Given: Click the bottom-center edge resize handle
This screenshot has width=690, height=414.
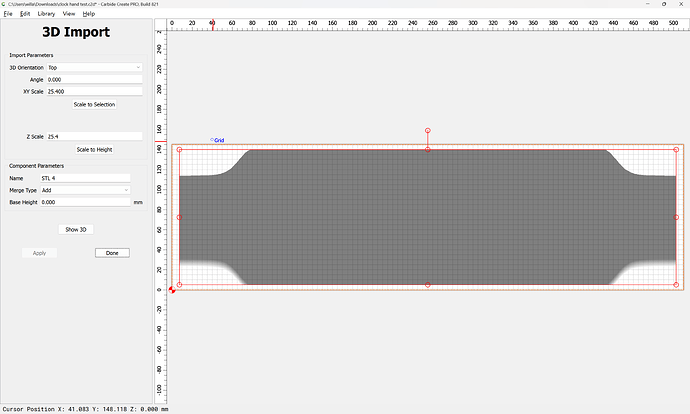Looking at the screenshot, I should click(427, 285).
